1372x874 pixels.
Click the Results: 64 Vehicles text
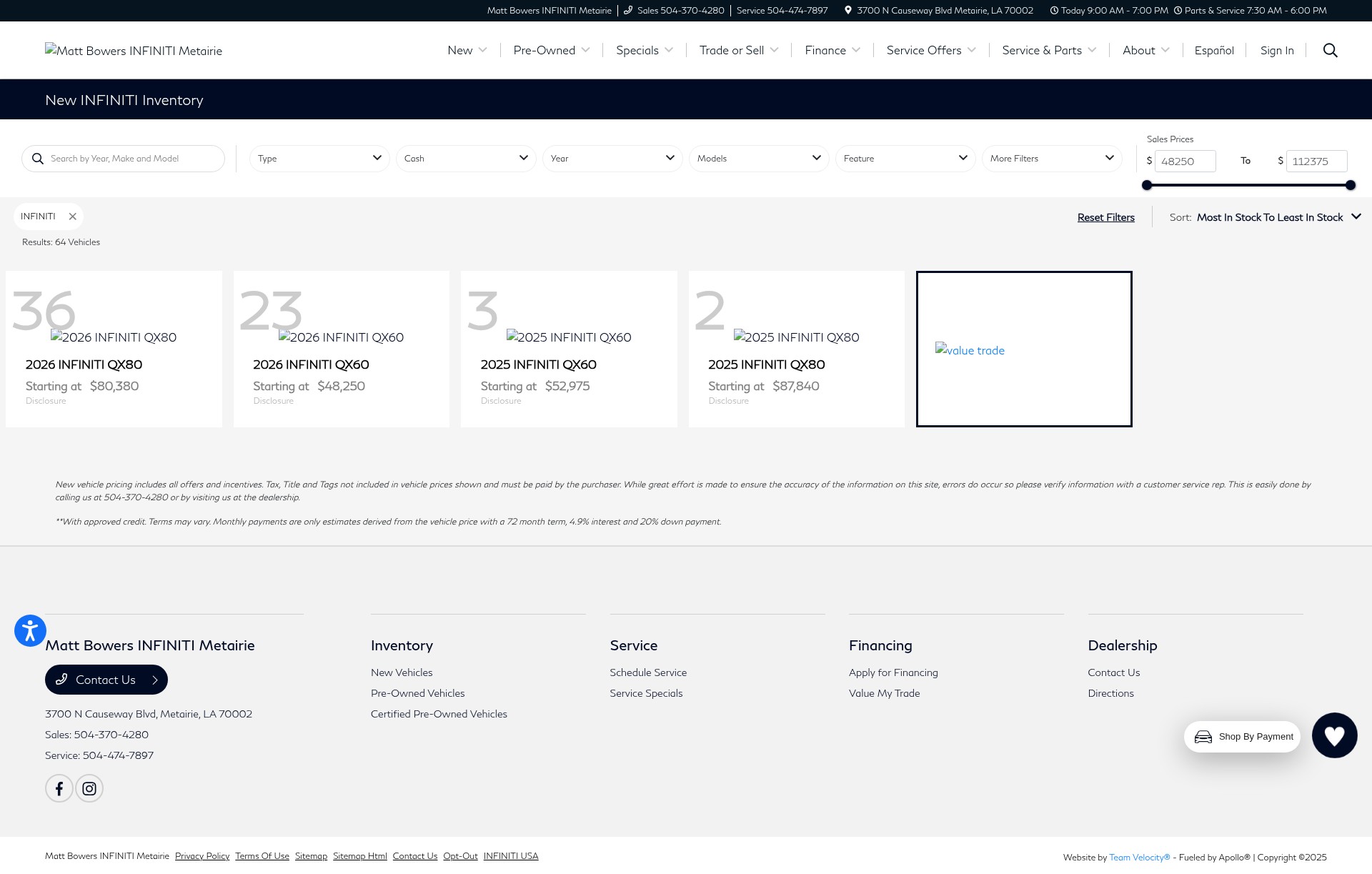coord(61,242)
